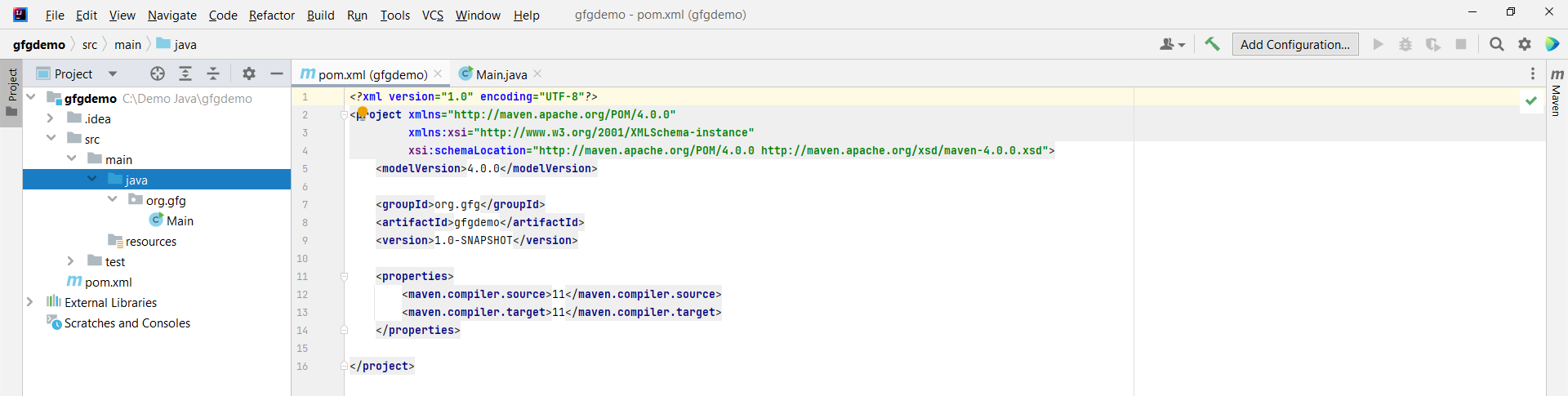Viewport: 1568px width, 396px height.
Task: Click Collapse All in Project panel
Action: coord(213,73)
